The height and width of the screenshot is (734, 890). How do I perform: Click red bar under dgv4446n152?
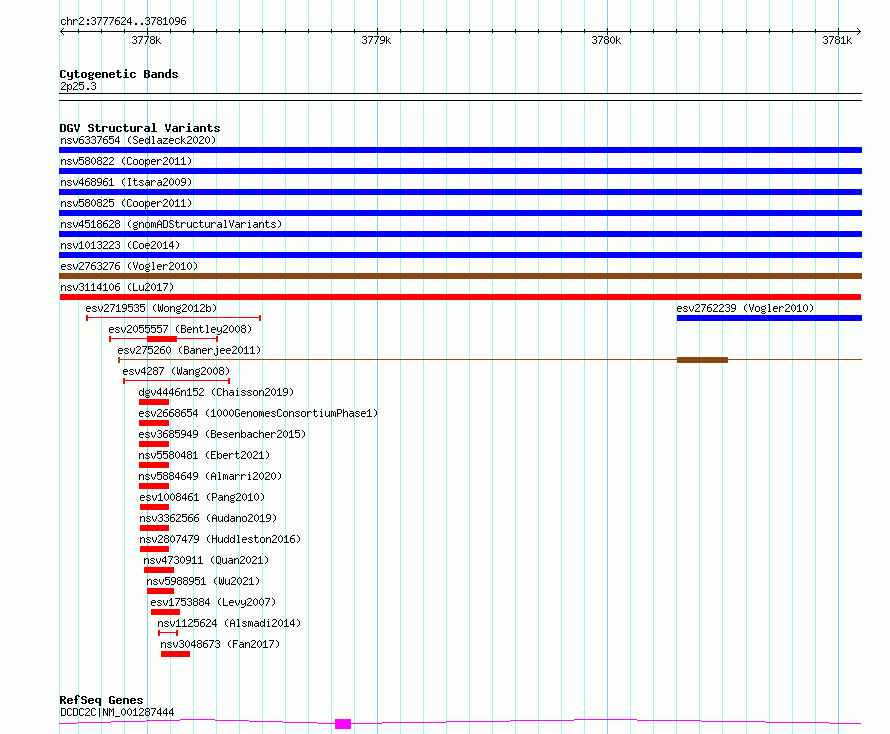154,402
